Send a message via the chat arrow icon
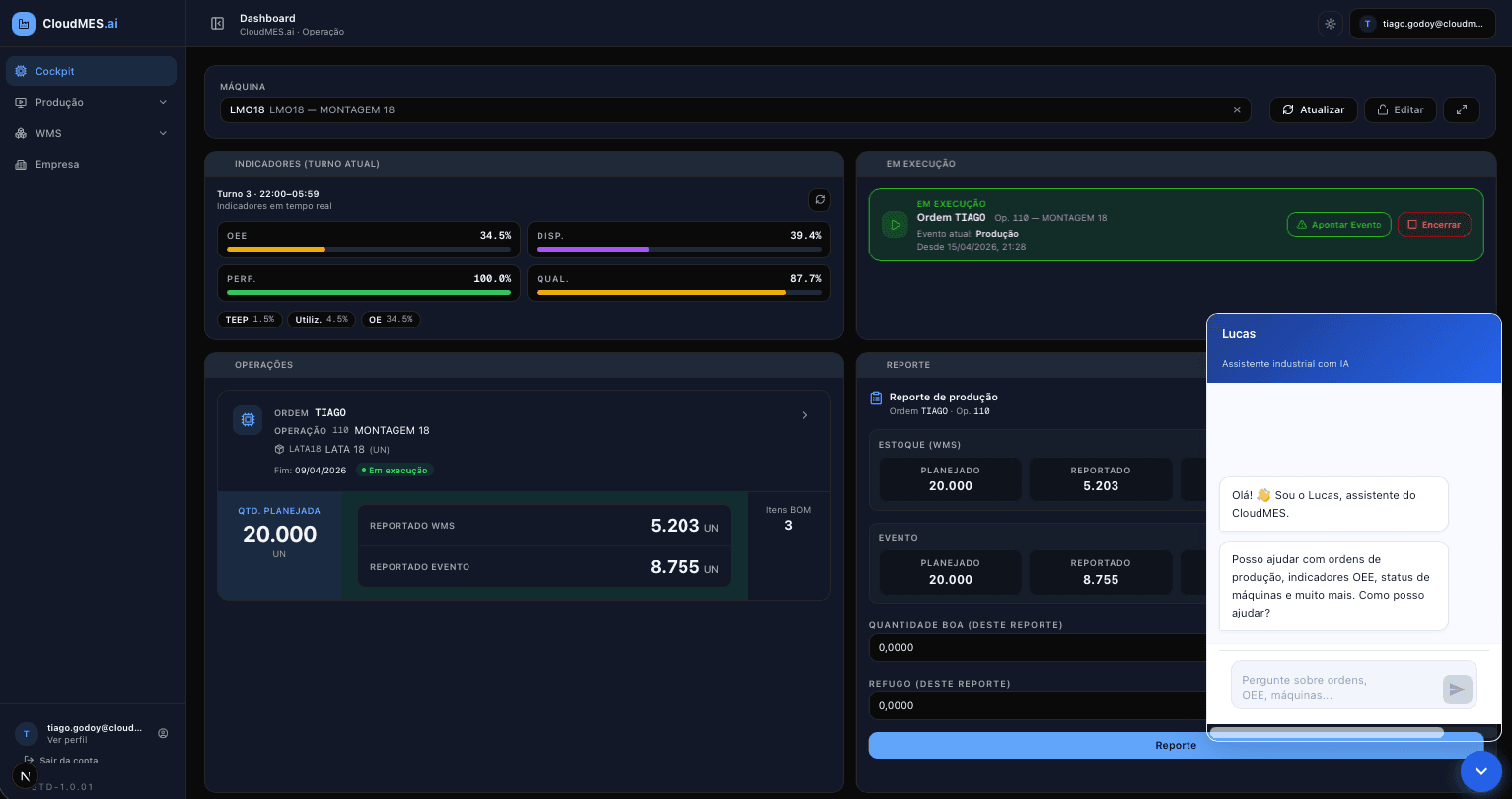 click(x=1457, y=690)
